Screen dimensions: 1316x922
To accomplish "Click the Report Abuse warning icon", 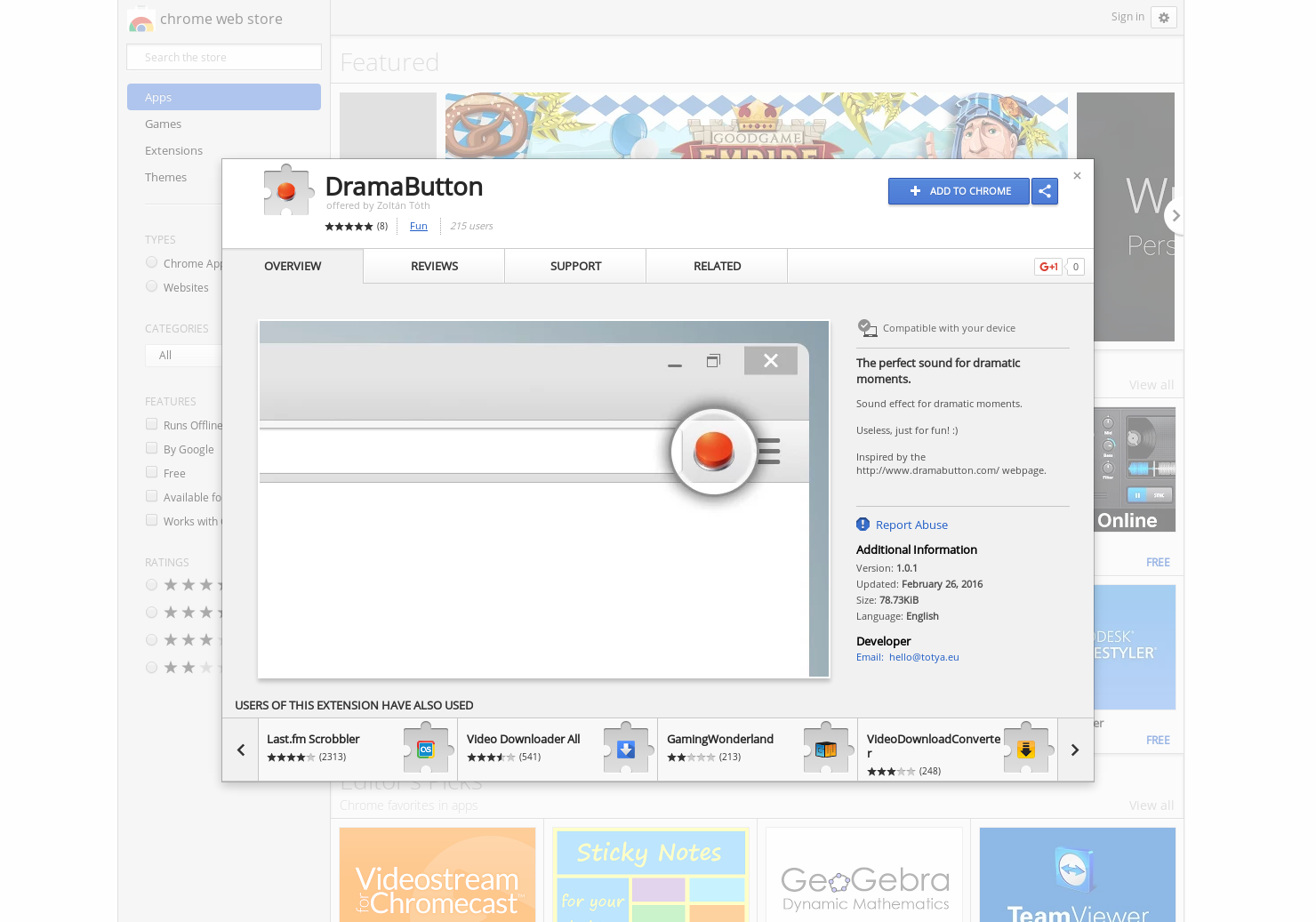I will (862, 524).
